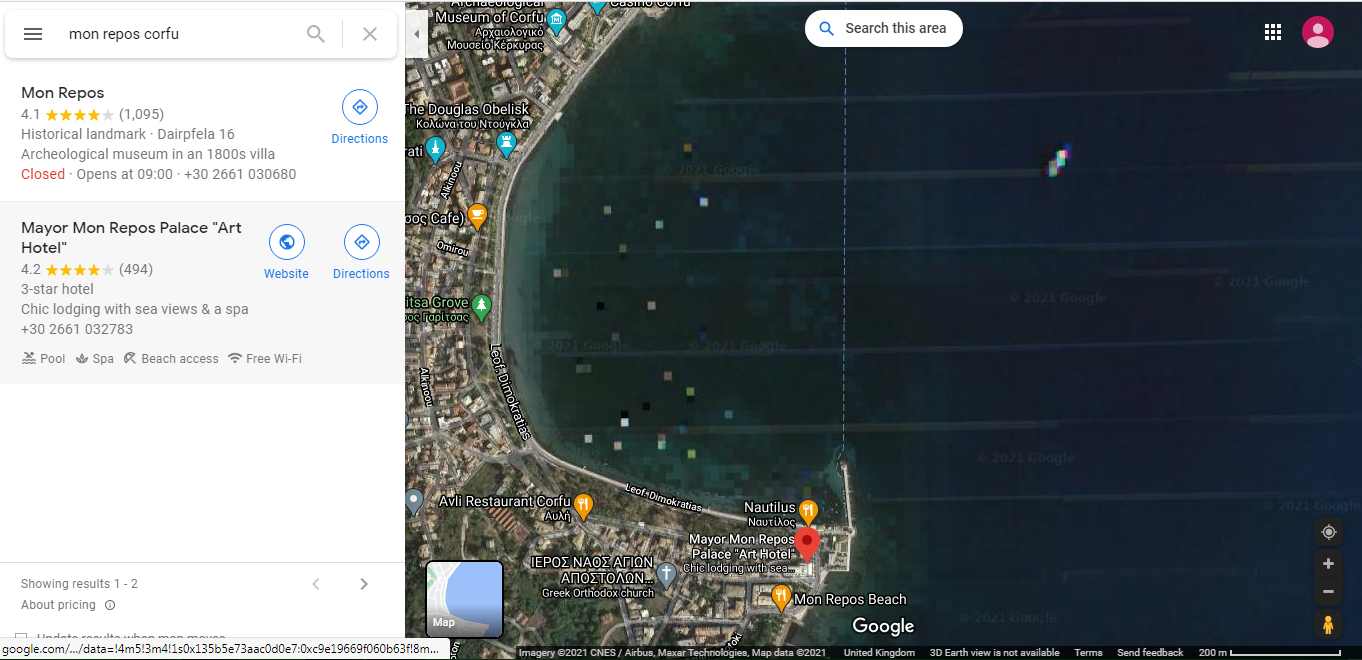Click the orange cafe cup marker
The image size is (1362, 660).
click(x=478, y=215)
